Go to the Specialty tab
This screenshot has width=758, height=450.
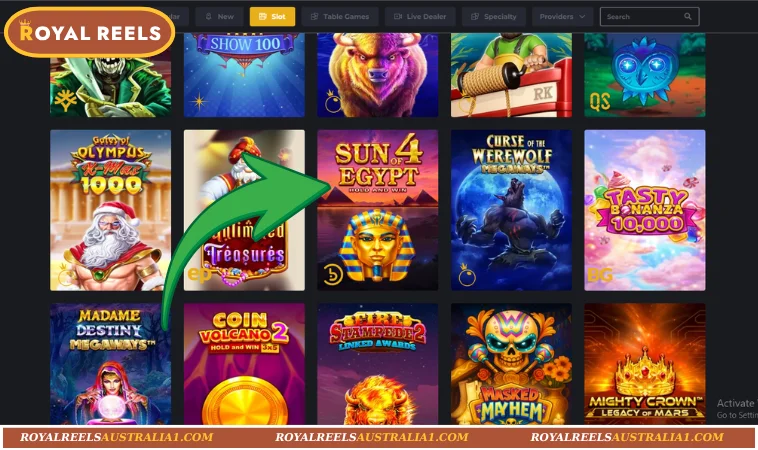494,16
